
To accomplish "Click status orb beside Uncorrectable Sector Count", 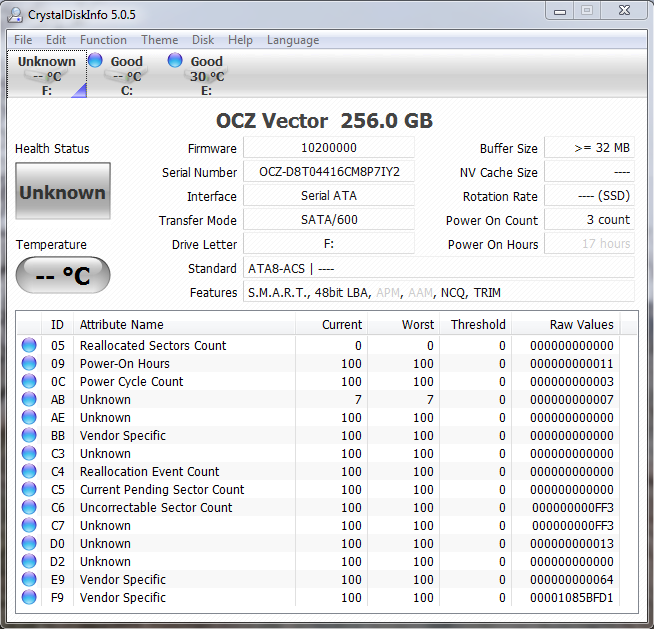I will tap(29, 508).
